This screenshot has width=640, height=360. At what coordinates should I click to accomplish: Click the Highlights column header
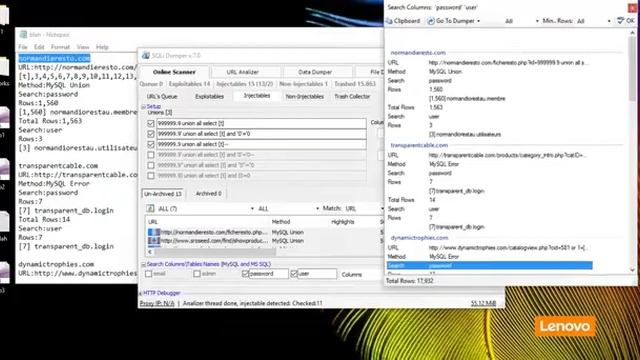point(343,222)
